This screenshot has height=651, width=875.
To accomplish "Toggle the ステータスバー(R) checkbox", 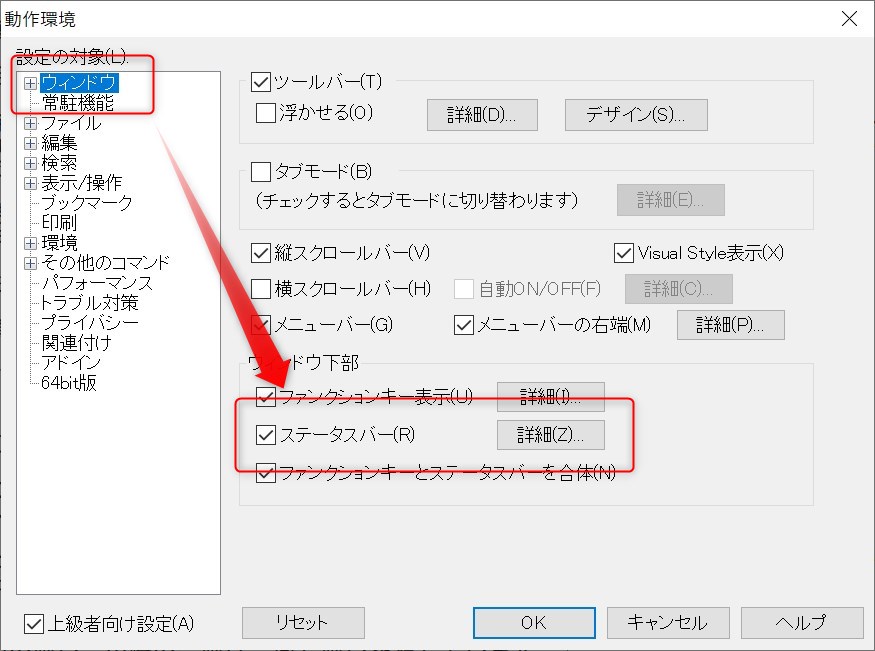I will tap(266, 435).
